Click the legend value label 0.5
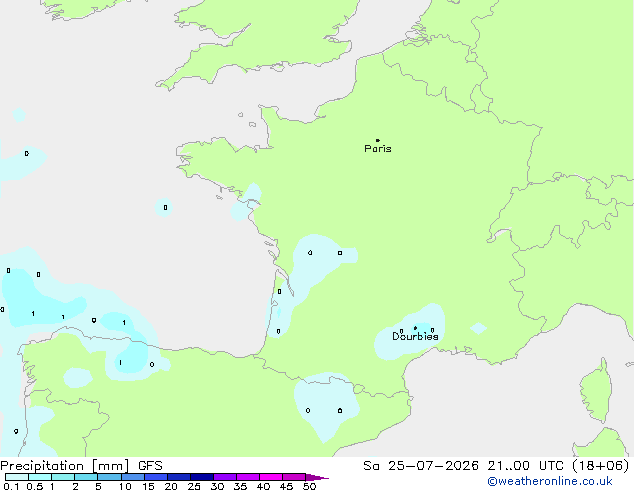The width and height of the screenshot is (634, 490). click(x=35, y=486)
